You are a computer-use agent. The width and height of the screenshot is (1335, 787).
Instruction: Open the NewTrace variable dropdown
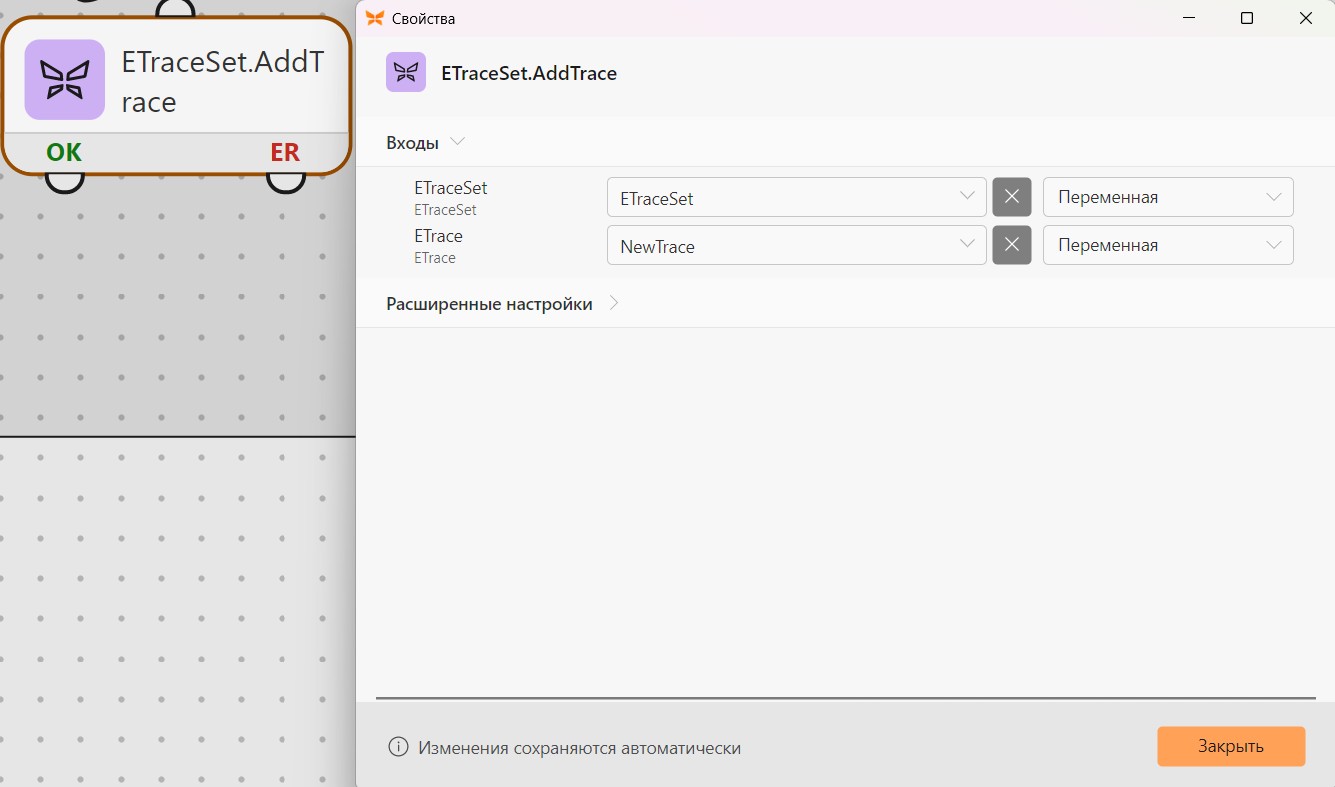click(x=796, y=245)
